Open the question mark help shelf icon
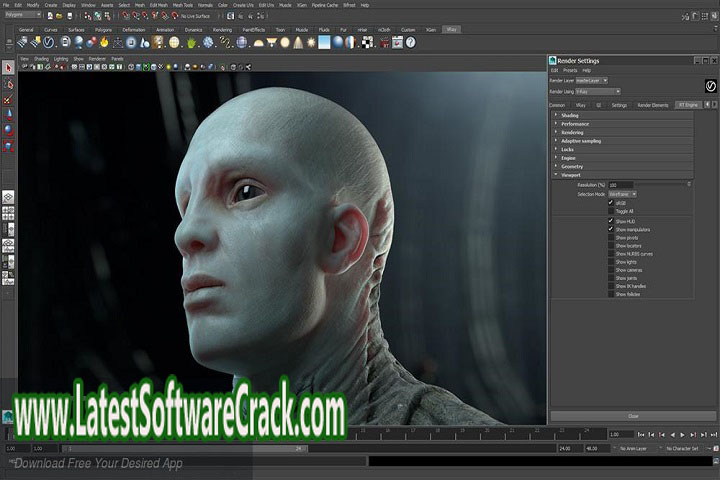 [x=411, y=43]
